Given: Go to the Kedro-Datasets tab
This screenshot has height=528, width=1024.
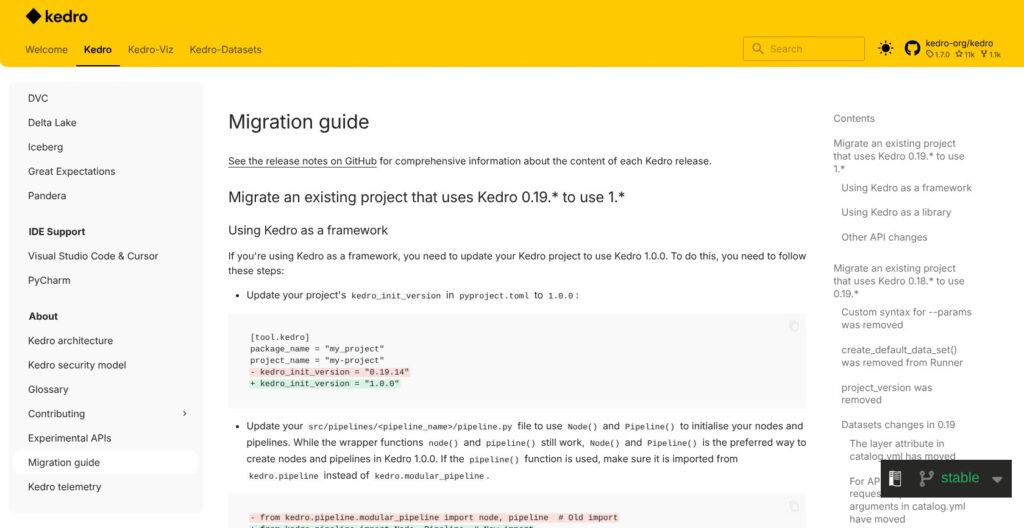Looking at the screenshot, I should point(225,50).
